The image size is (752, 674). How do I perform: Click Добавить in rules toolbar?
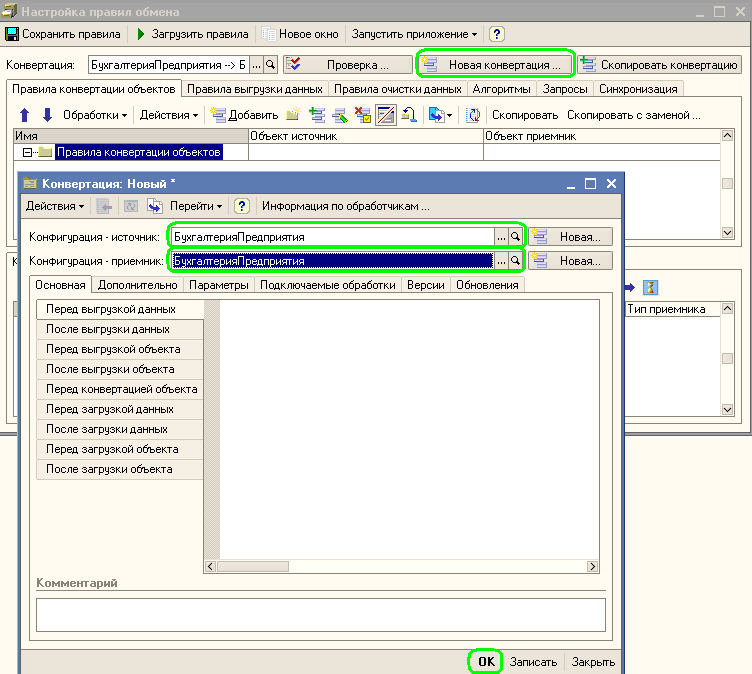[245, 115]
